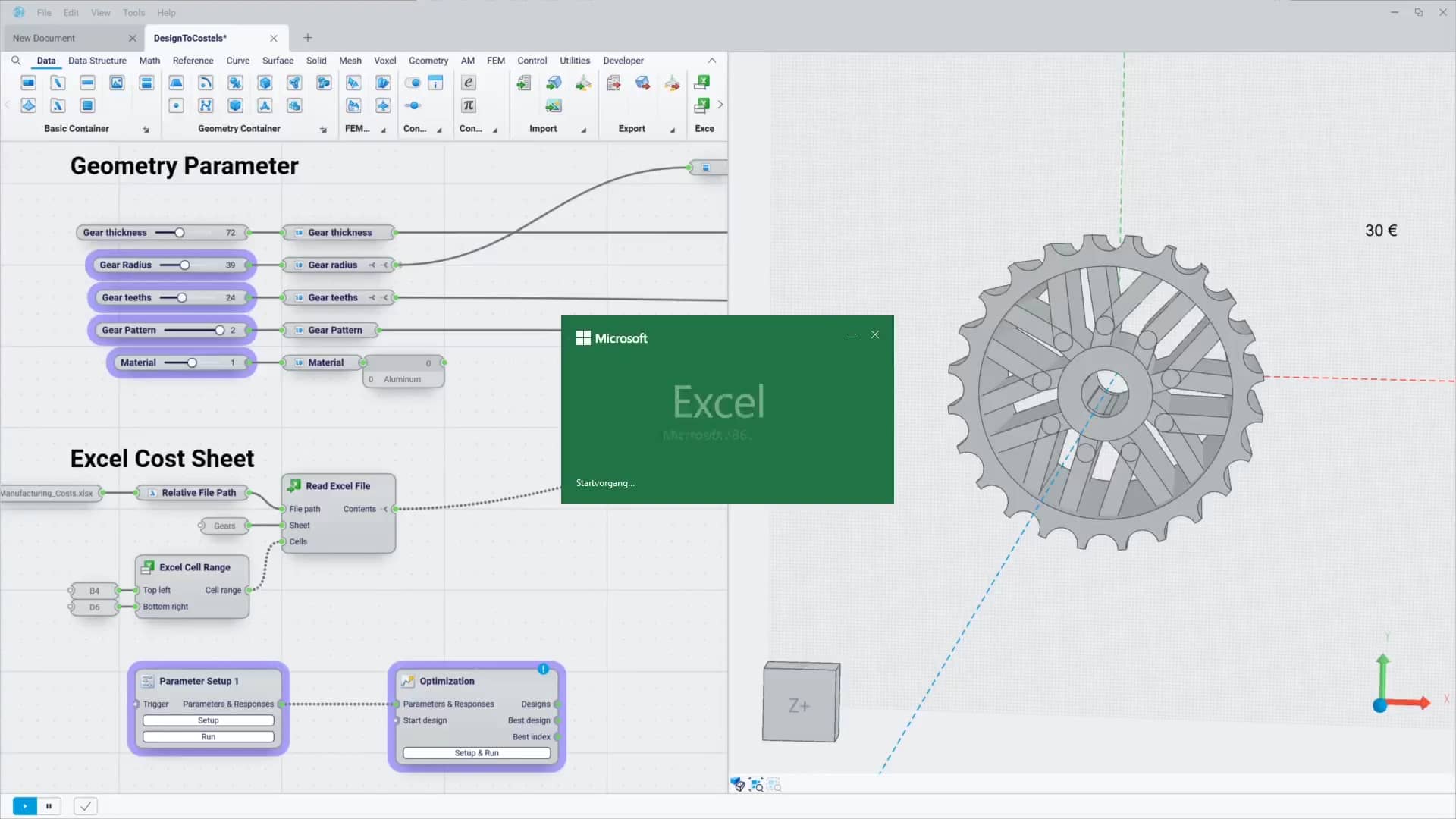This screenshot has height=819, width=1456.
Task: Close the DesignToCostels tab
Action: 274,38
